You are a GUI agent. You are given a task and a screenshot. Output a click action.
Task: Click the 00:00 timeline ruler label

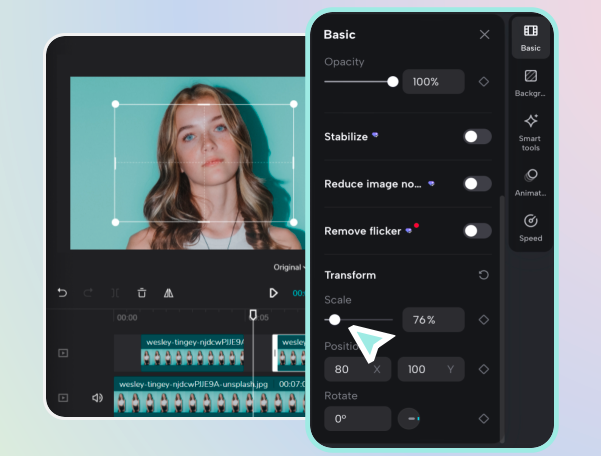click(x=127, y=318)
